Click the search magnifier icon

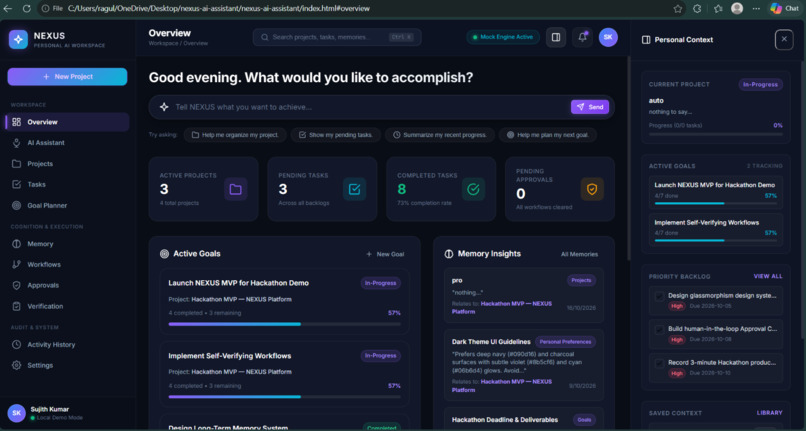tap(265, 37)
